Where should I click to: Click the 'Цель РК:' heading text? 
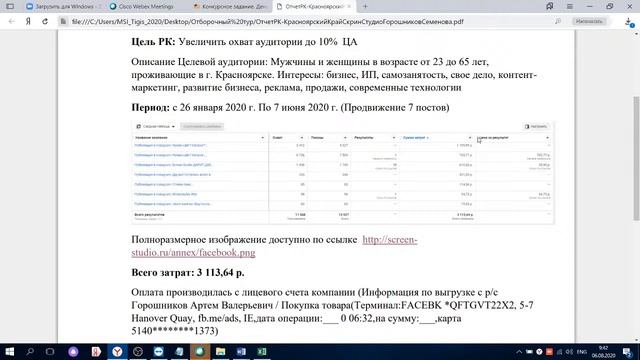pyautogui.click(x=153, y=42)
